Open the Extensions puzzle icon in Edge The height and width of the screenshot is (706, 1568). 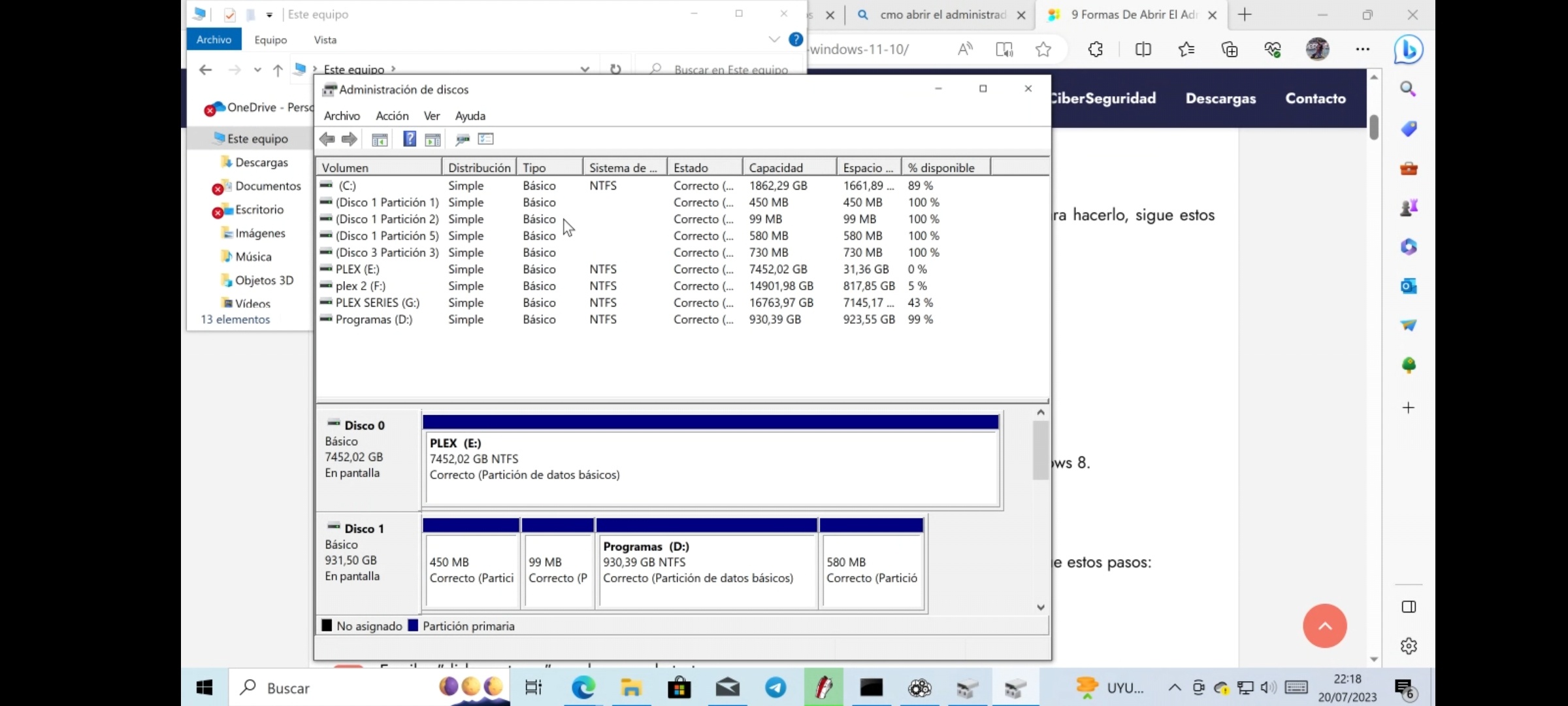[x=1096, y=50]
